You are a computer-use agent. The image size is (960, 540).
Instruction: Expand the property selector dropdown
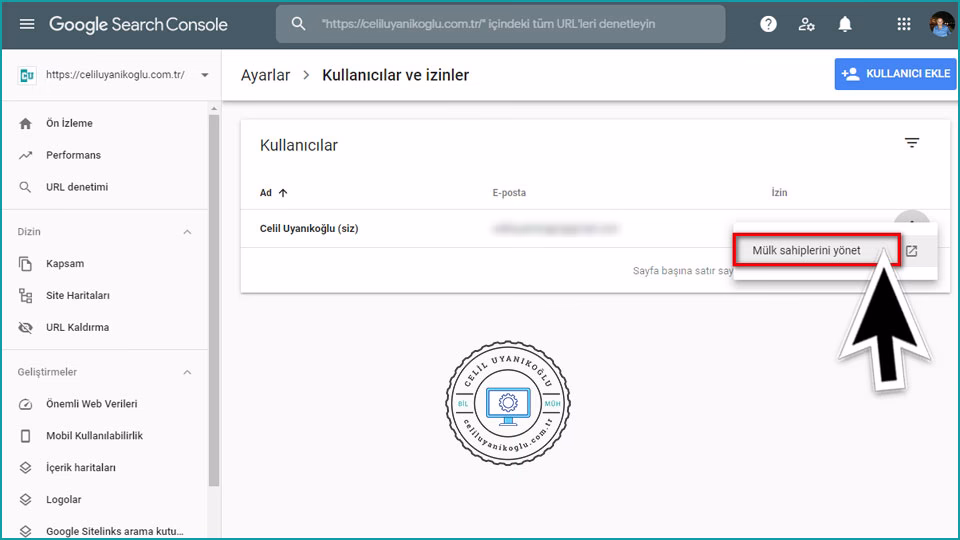tap(205, 75)
